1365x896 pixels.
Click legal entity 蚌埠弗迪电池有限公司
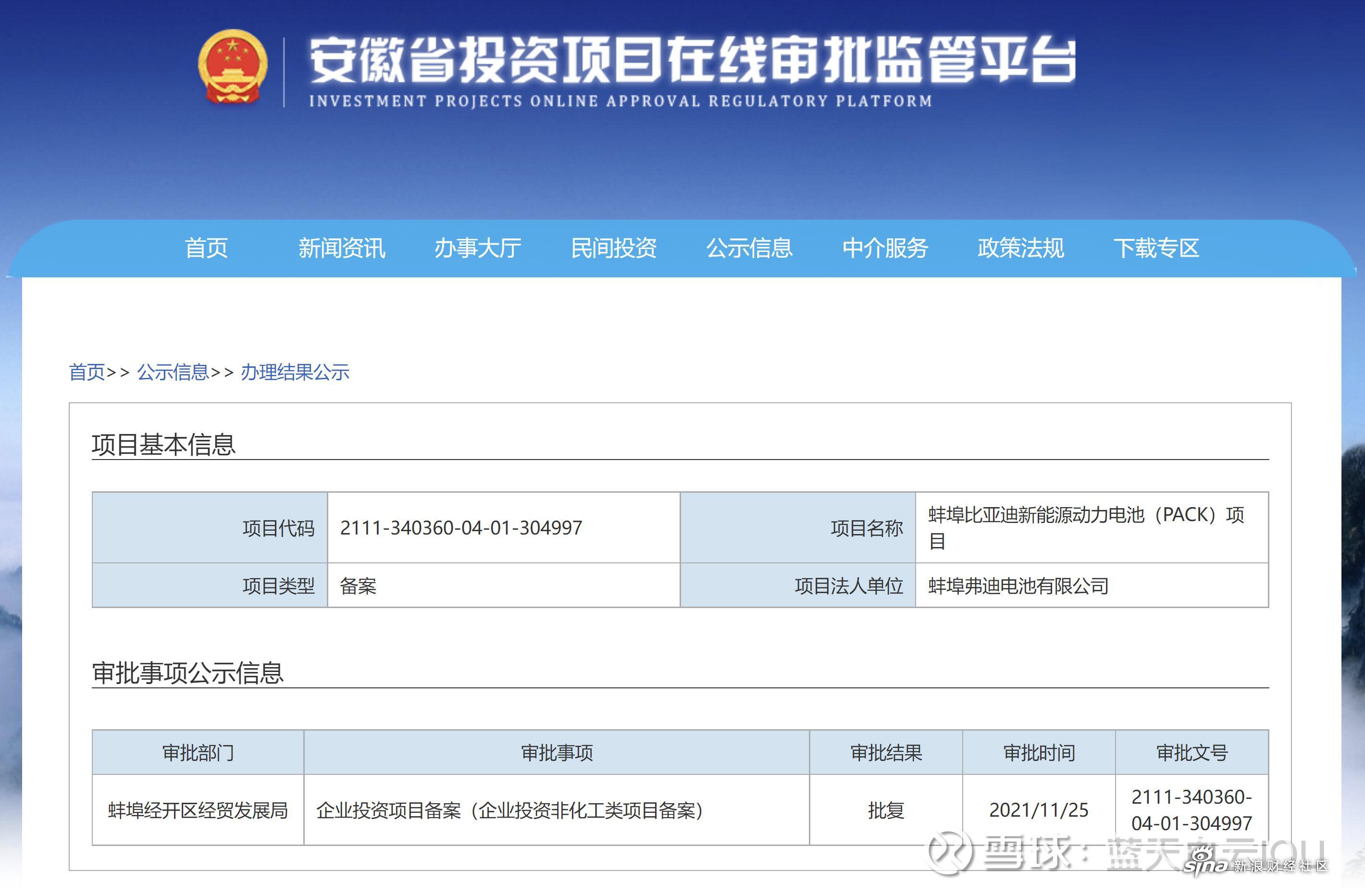coord(1018,585)
